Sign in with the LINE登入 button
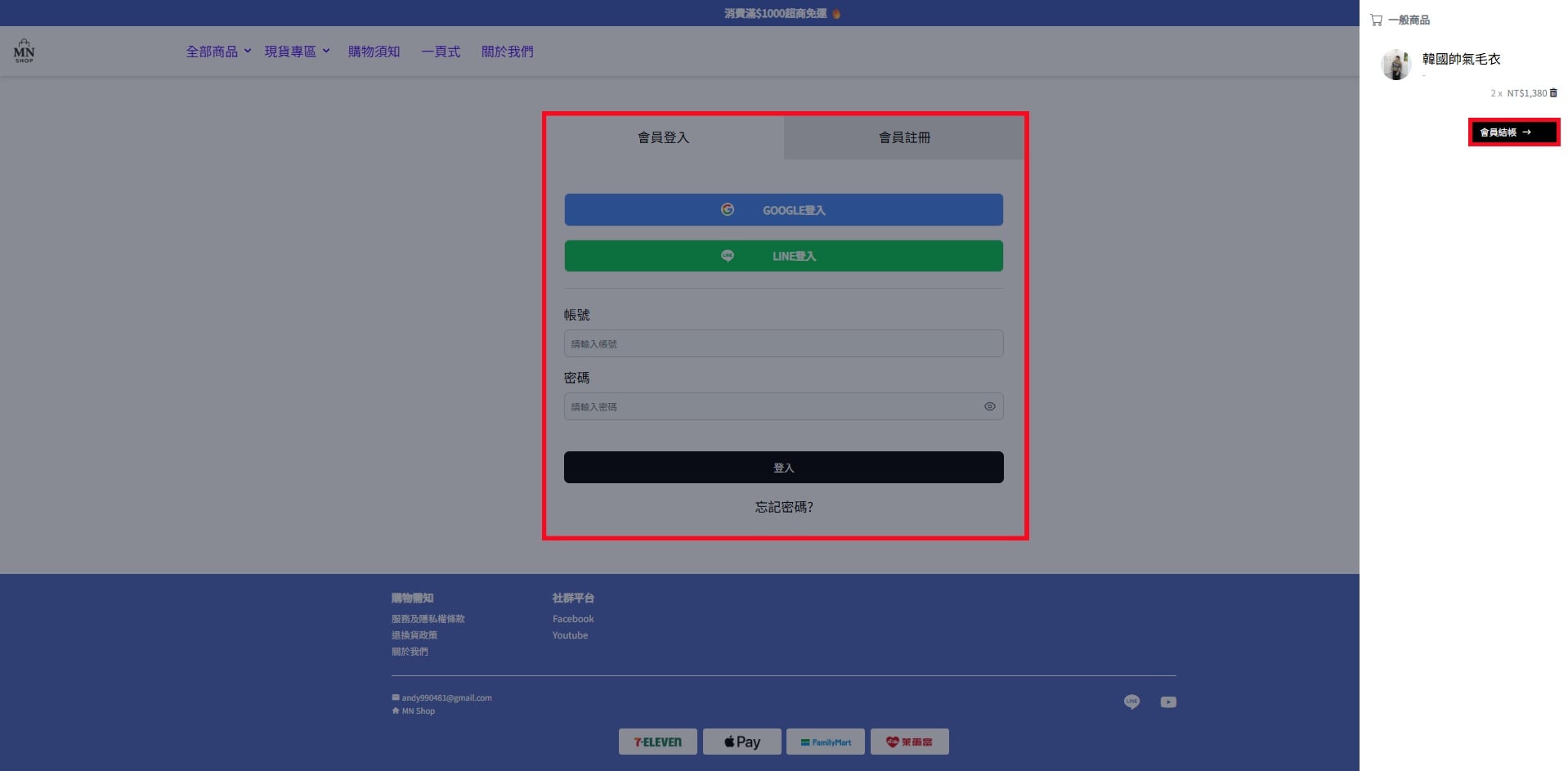 (783, 256)
